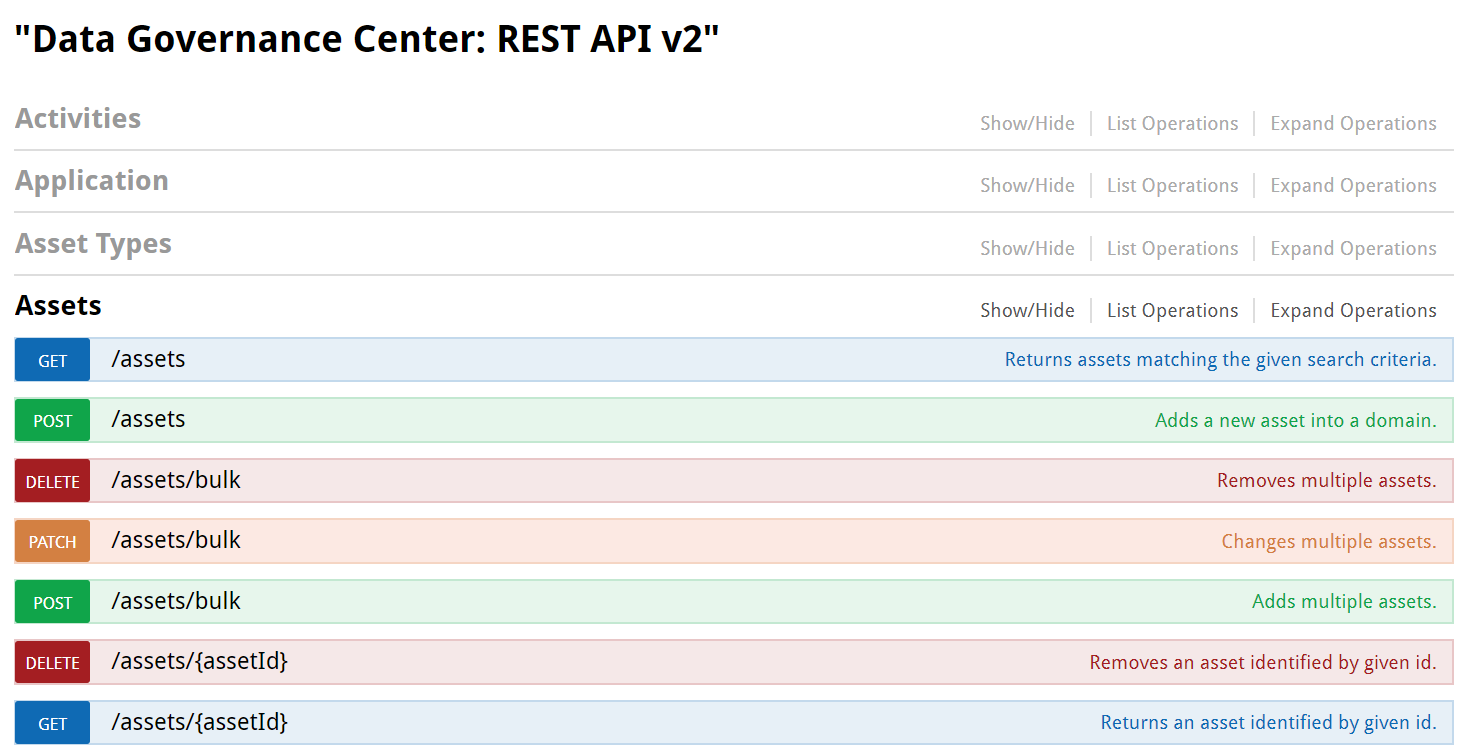Click the DELETE badge for /assets/bulk
1470x755 pixels.
pyautogui.click(x=52, y=481)
